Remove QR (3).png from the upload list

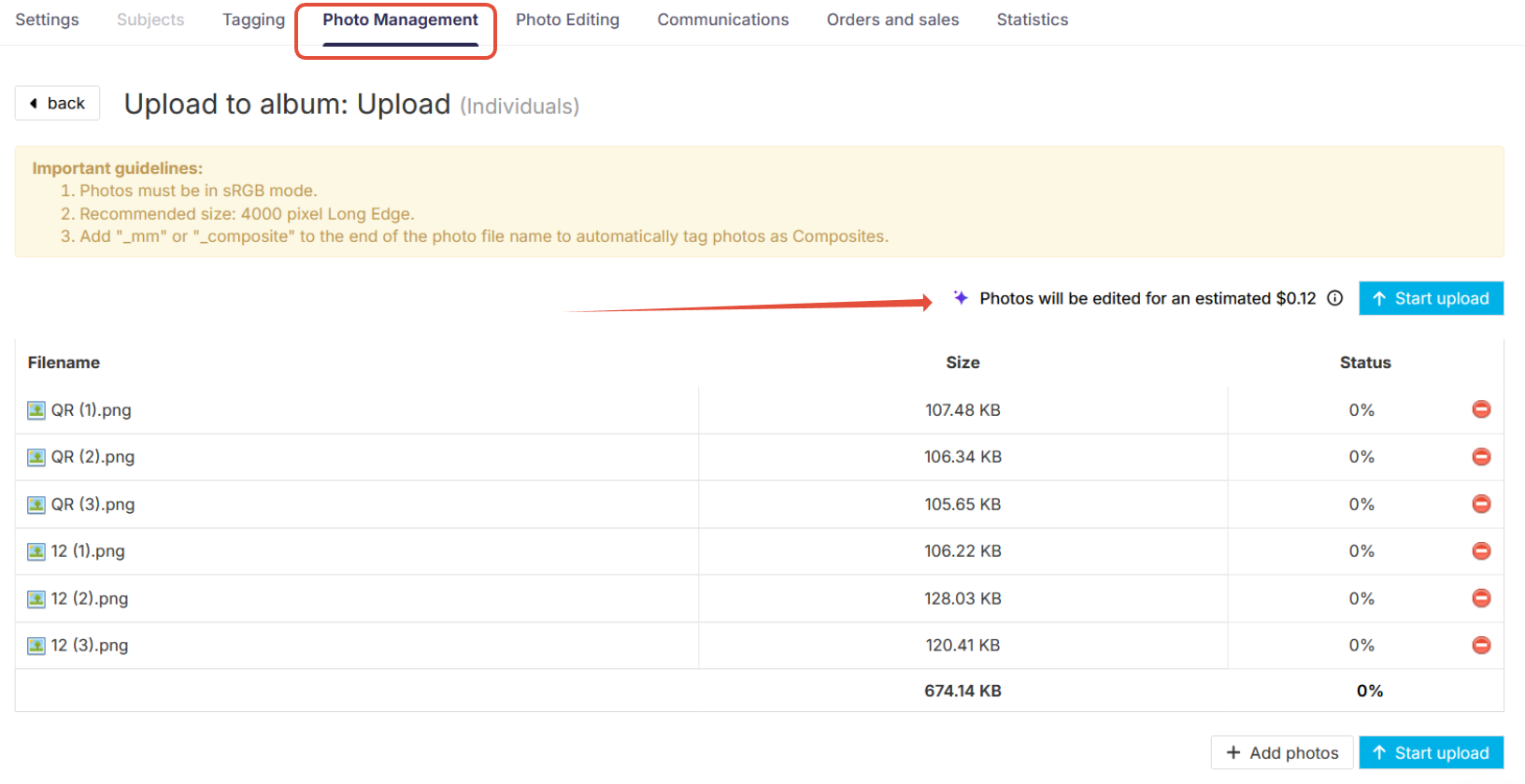click(x=1481, y=504)
